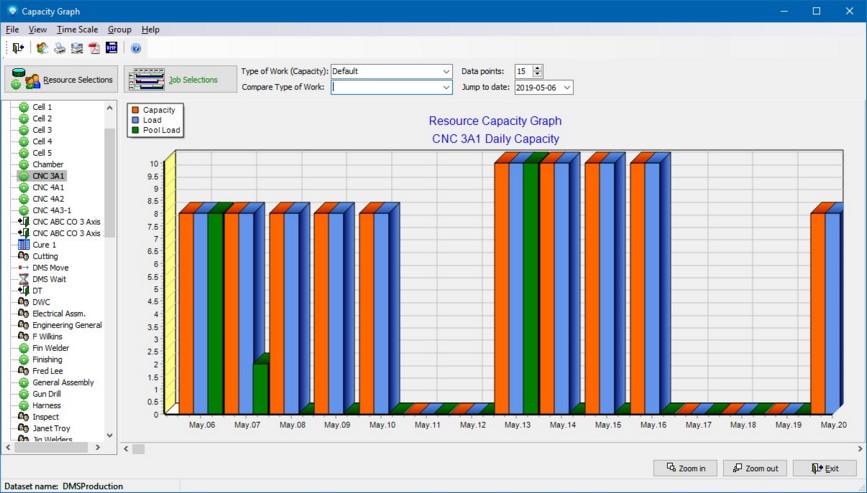Select DMS Wait in resource list
Viewport: 867px width, 493px height.
click(49, 279)
